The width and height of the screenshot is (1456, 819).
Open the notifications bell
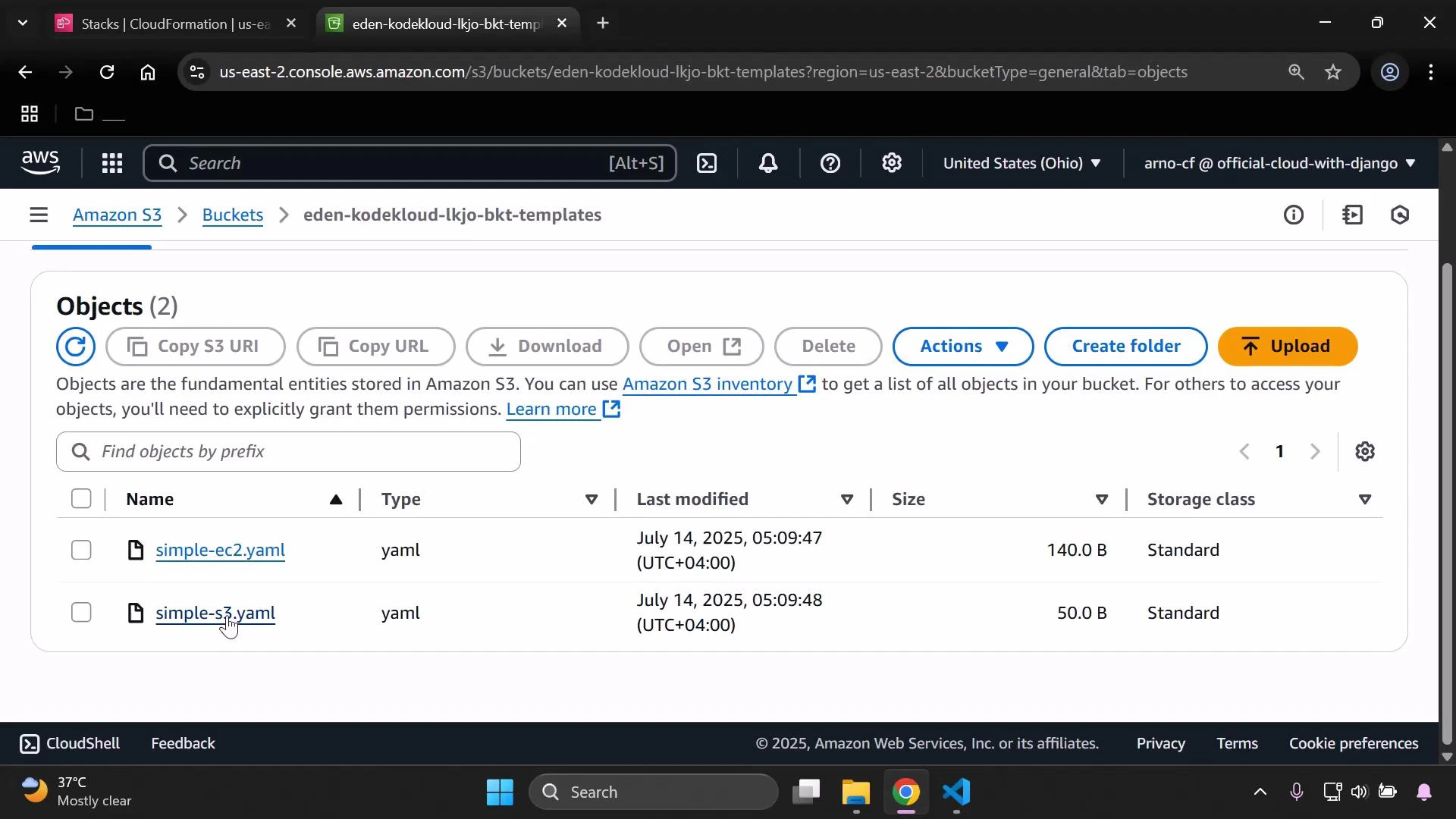[x=768, y=163]
